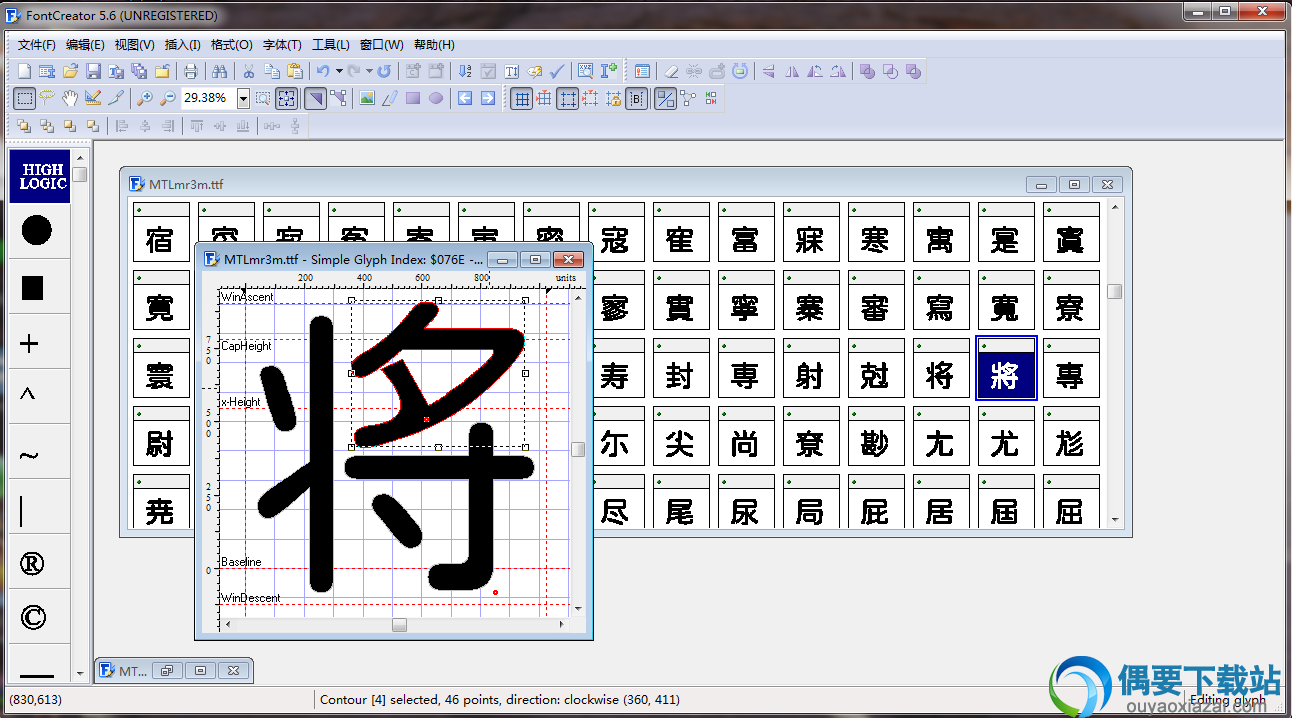Select the Hand pan tool
The image size is (1292, 718).
coord(70,98)
